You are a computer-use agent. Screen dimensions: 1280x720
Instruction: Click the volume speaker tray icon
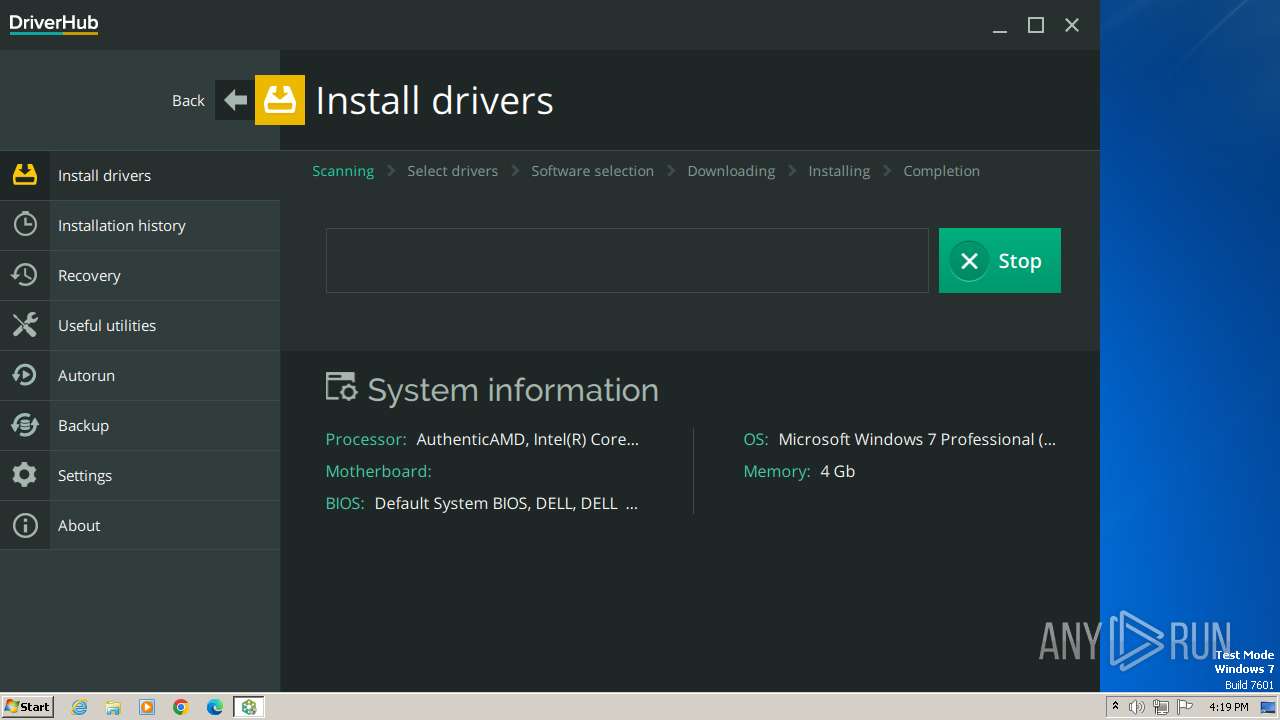[x=1137, y=707]
